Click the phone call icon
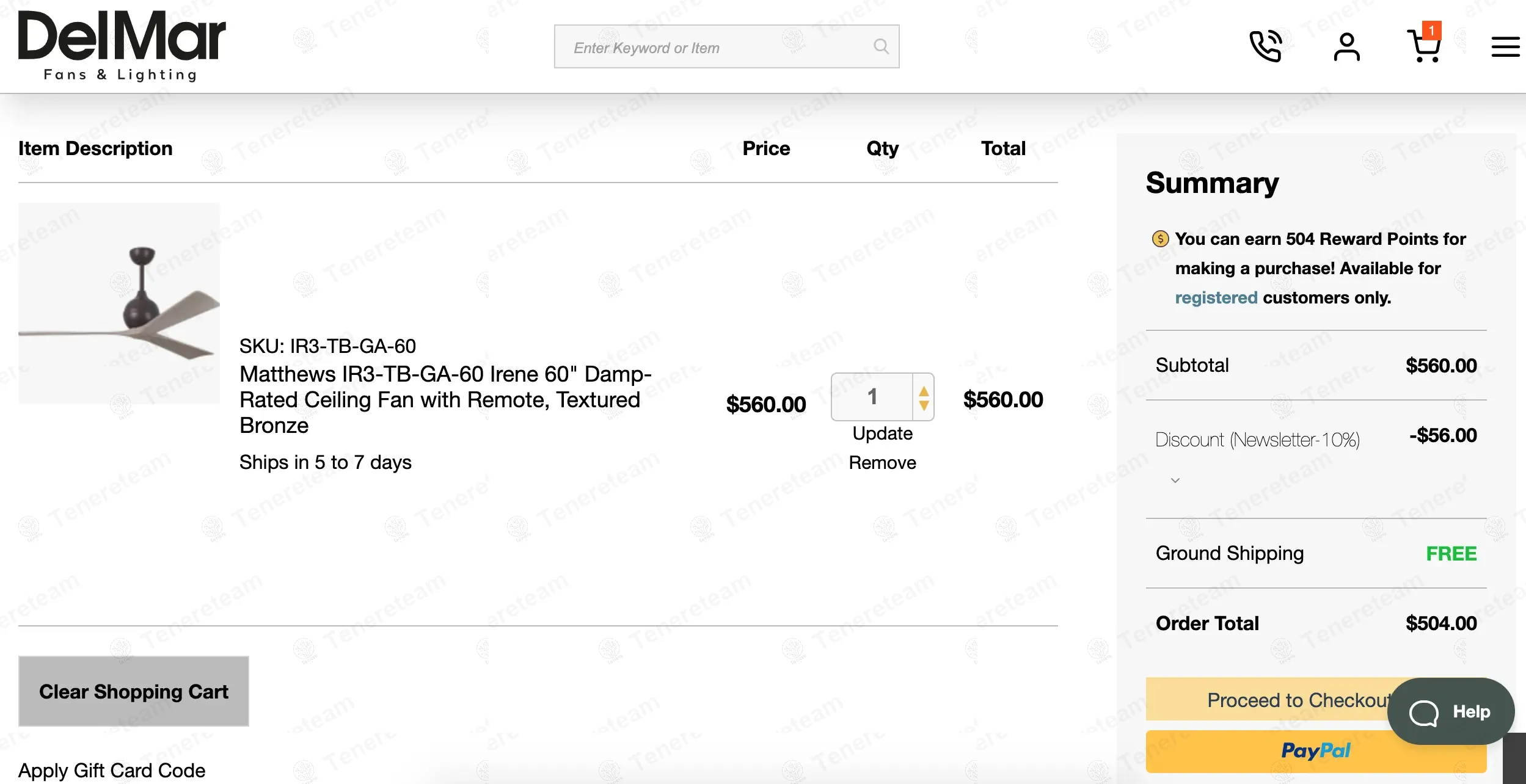Viewport: 1526px width, 784px height. pos(1265,46)
